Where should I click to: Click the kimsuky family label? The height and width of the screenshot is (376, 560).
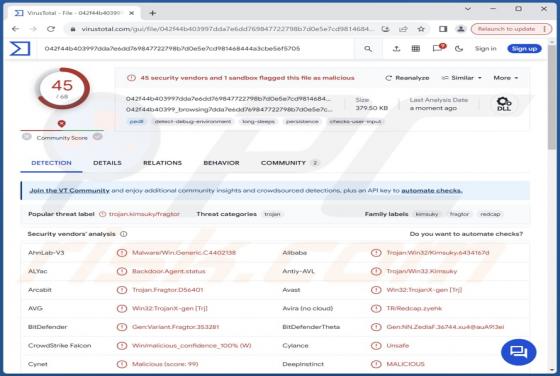click(427, 214)
